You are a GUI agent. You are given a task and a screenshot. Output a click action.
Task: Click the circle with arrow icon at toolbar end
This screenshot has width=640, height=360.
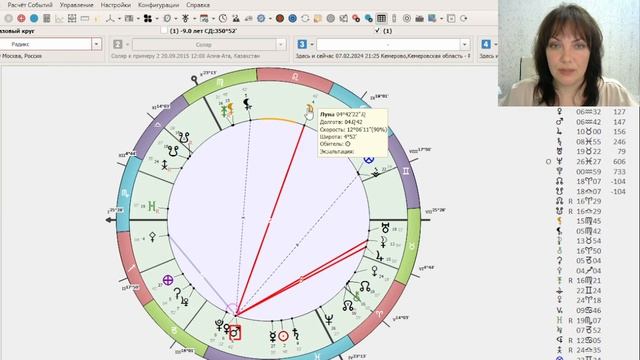point(463,18)
